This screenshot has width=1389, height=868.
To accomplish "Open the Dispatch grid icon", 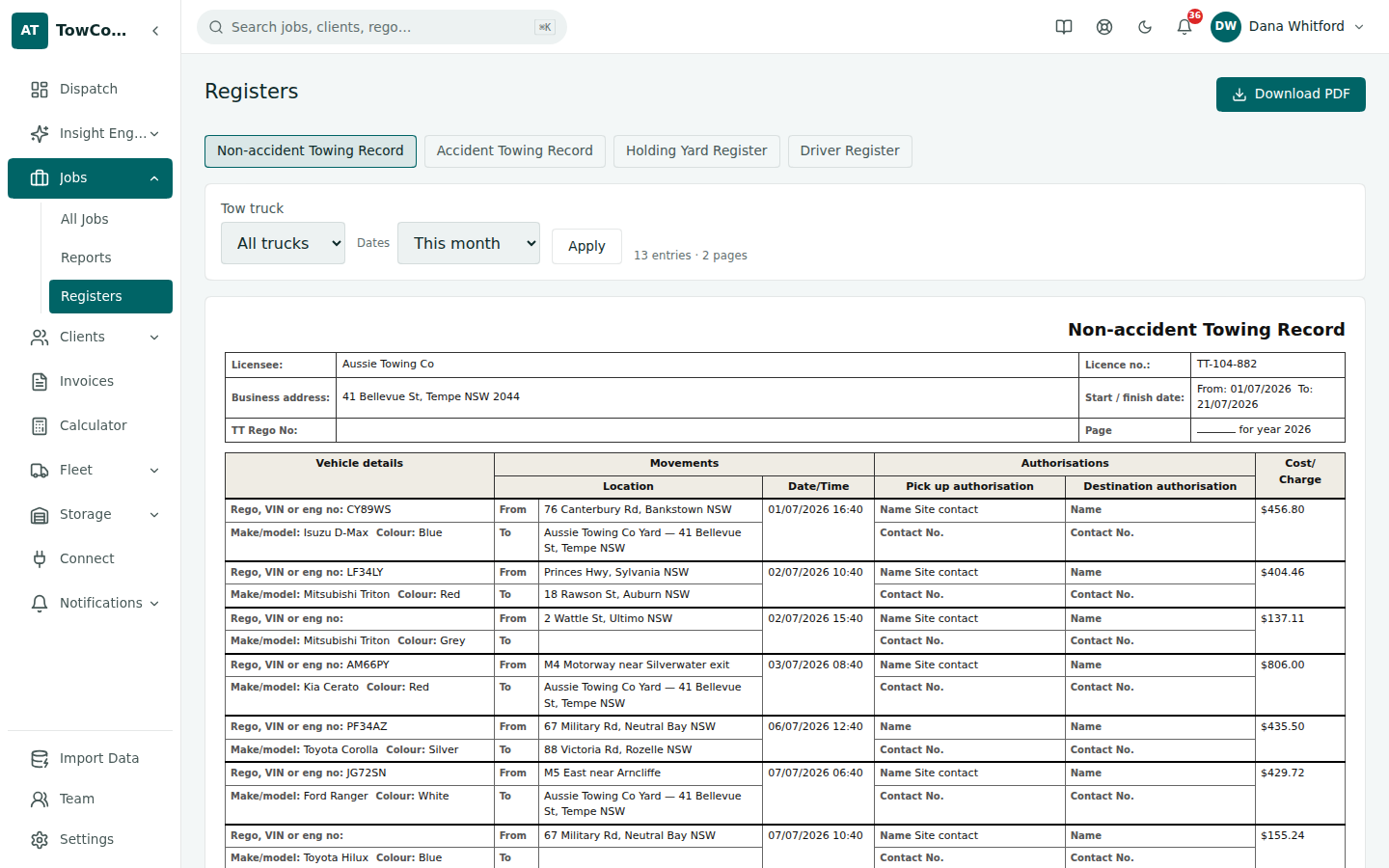I will click(x=40, y=90).
